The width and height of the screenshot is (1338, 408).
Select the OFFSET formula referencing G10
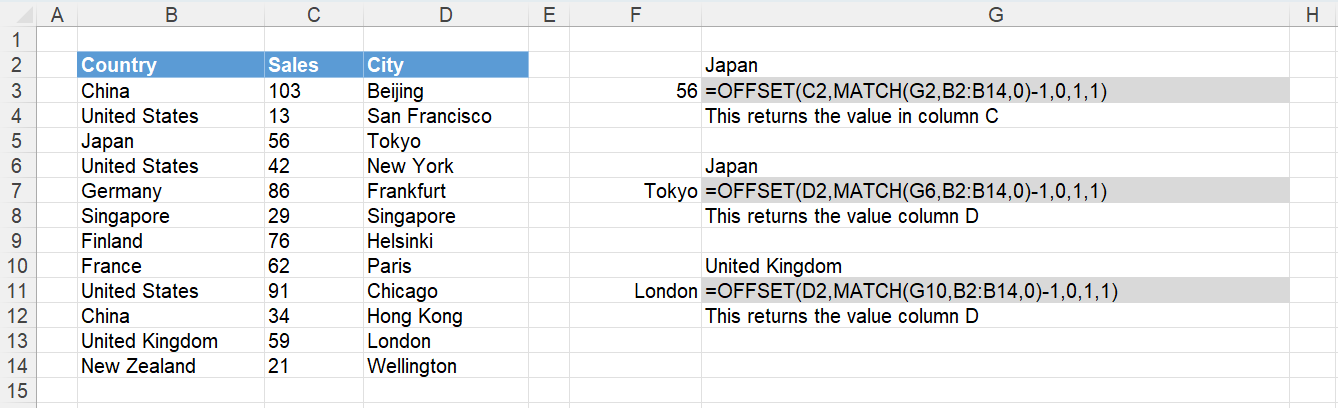coord(995,291)
